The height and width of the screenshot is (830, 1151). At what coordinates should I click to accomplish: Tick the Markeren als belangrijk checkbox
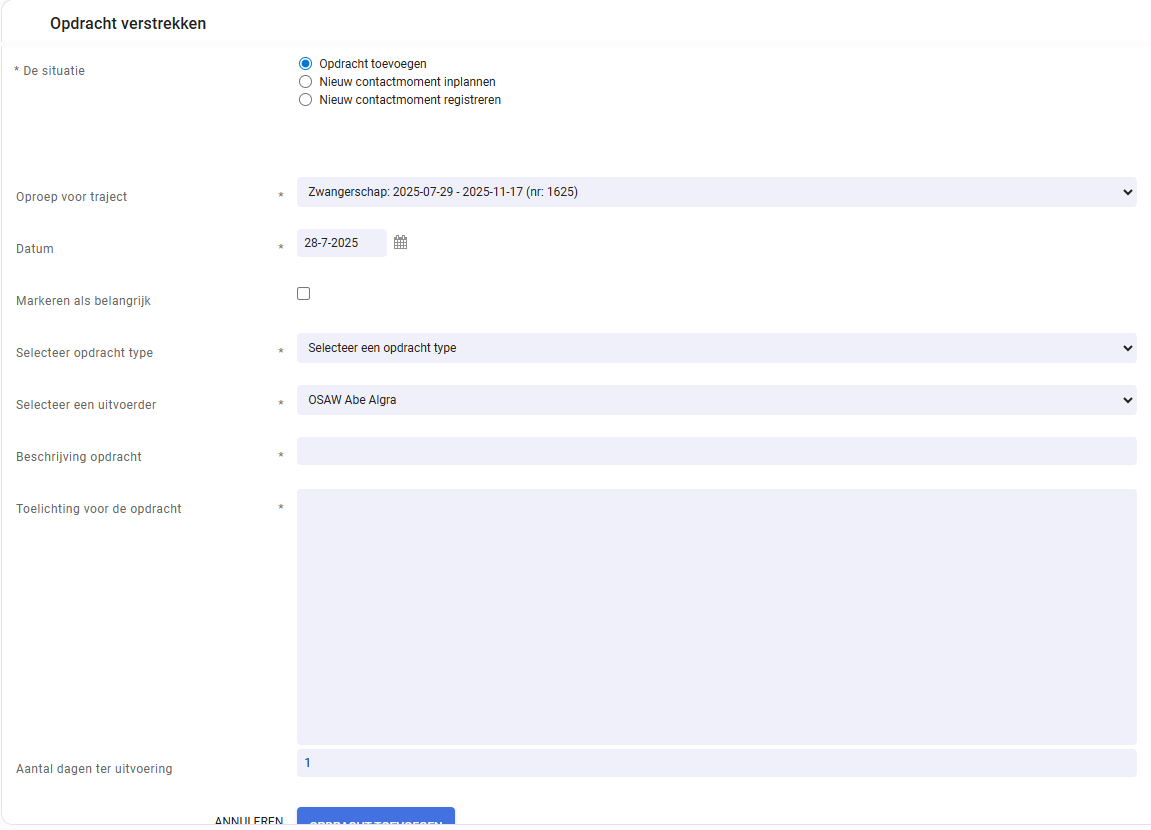coord(303,294)
